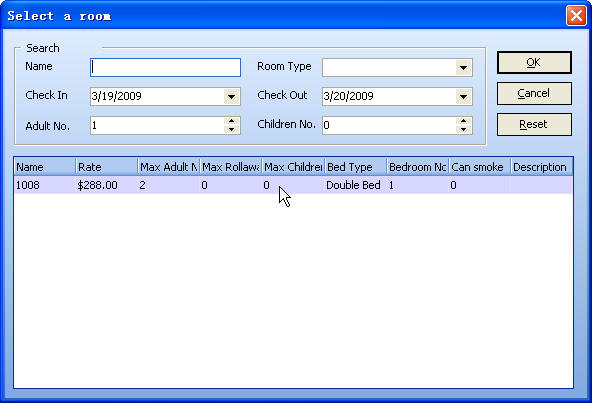Click the Max Rollaway column header
Image resolution: width=592 pixels, height=403 pixels.
coord(231,167)
